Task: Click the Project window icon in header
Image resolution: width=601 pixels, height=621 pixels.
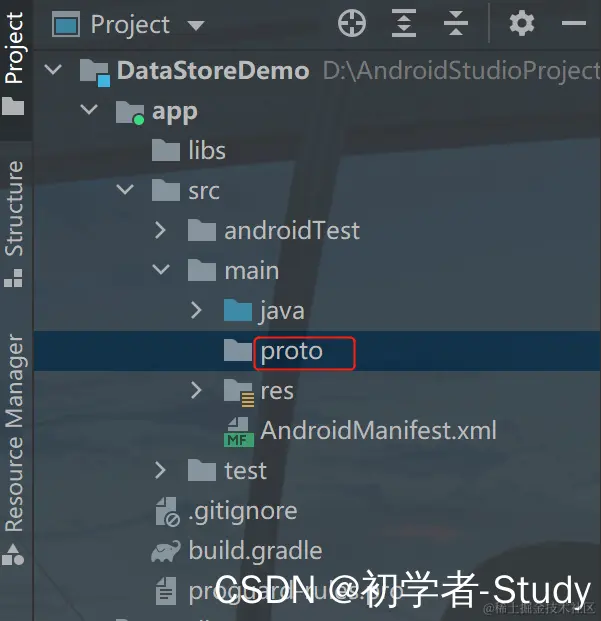Action: [x=66, y=24]
